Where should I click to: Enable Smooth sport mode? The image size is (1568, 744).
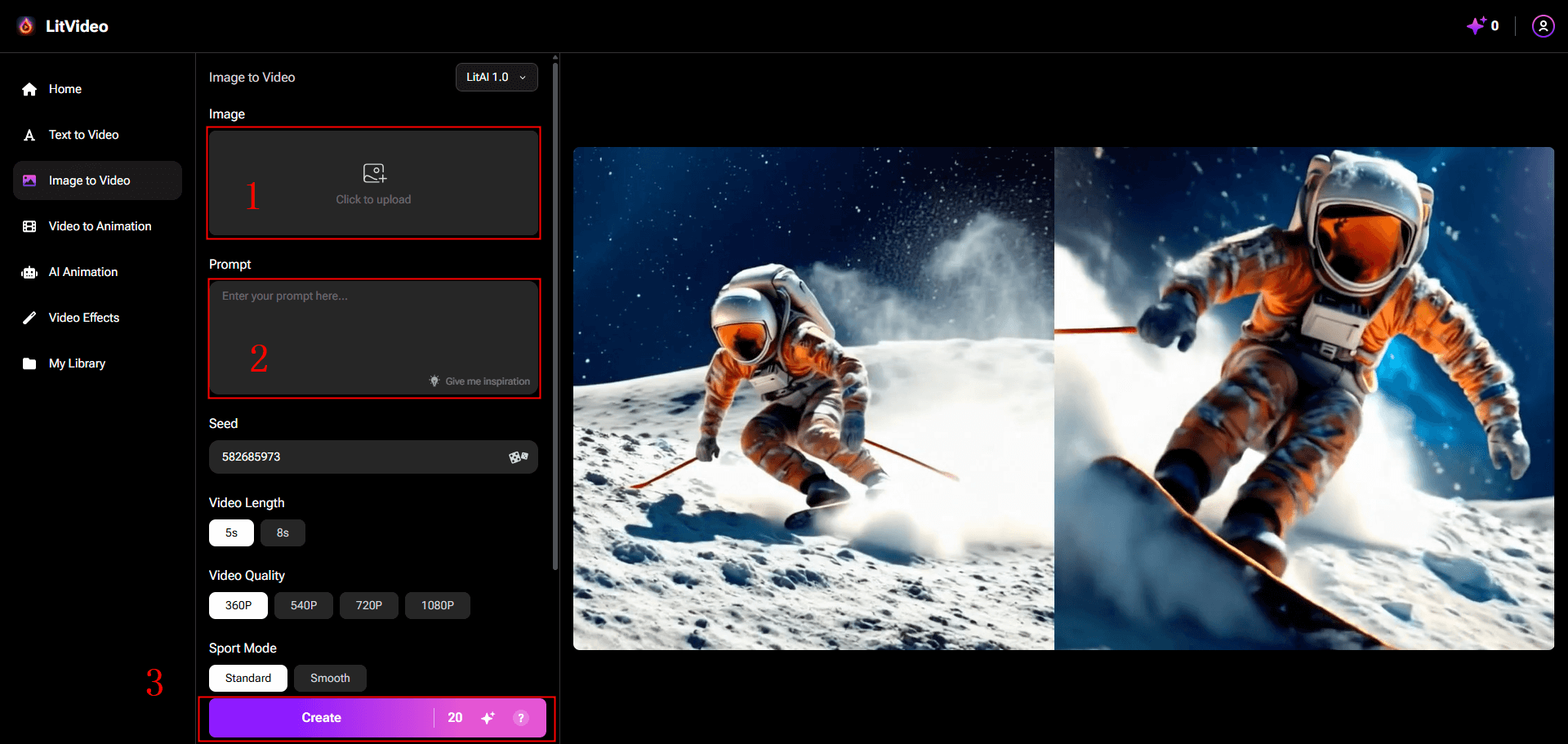(x=329, y=678)
